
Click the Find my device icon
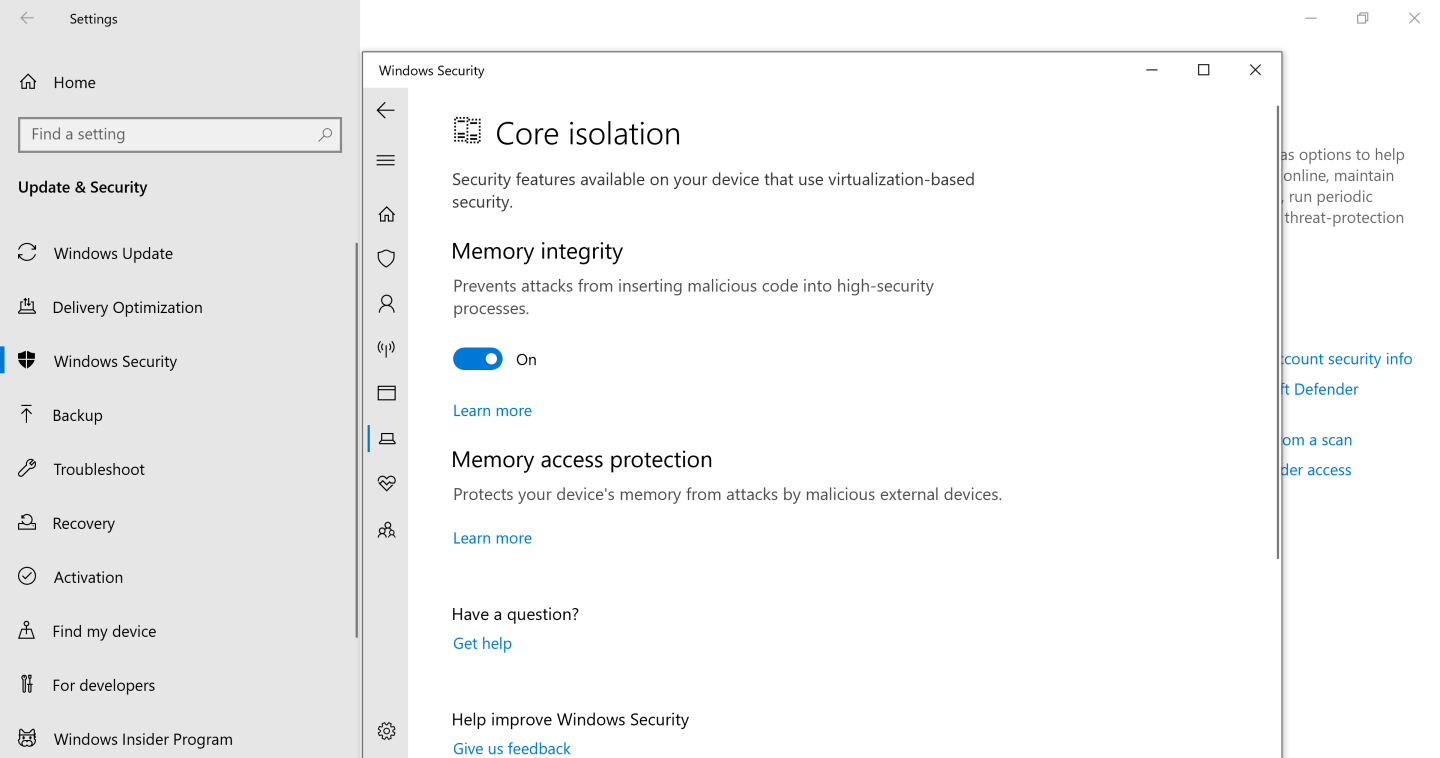tap(28, 631)
